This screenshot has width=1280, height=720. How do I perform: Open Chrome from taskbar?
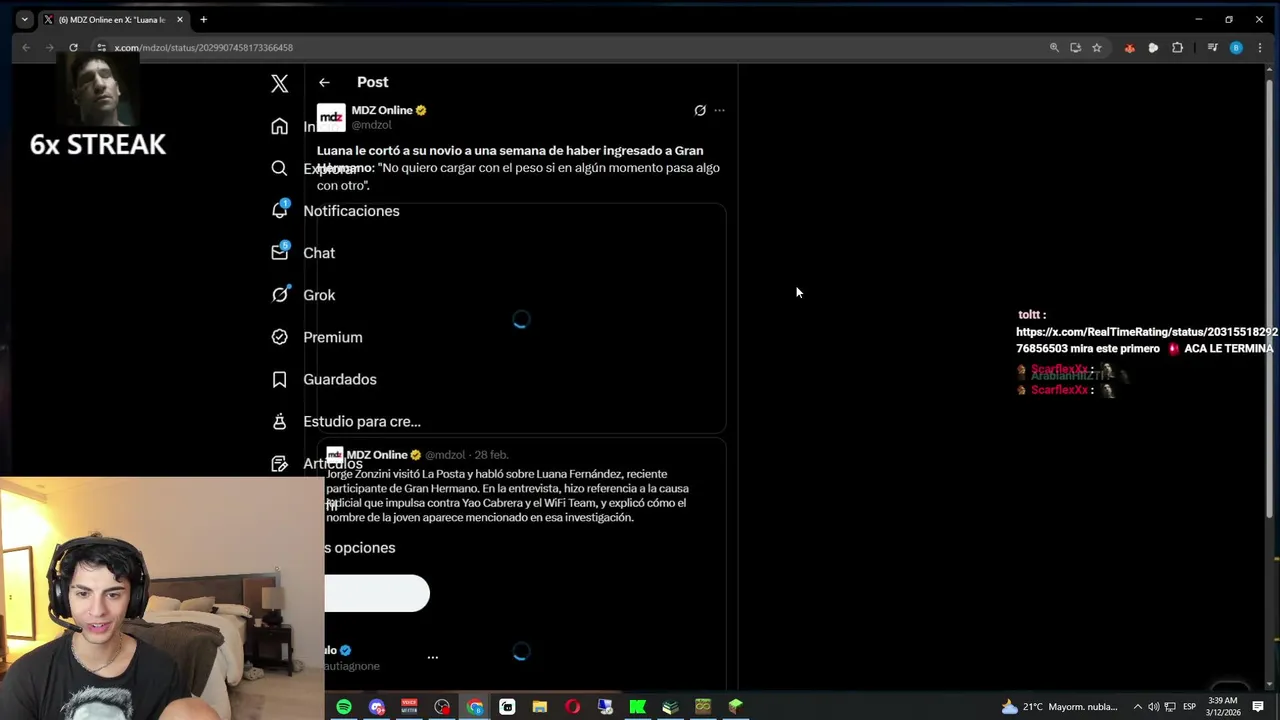coord(475,707)
